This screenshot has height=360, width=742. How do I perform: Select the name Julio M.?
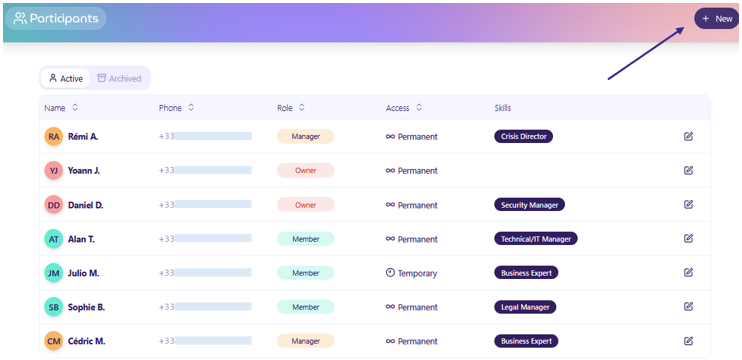pos(84,273)
